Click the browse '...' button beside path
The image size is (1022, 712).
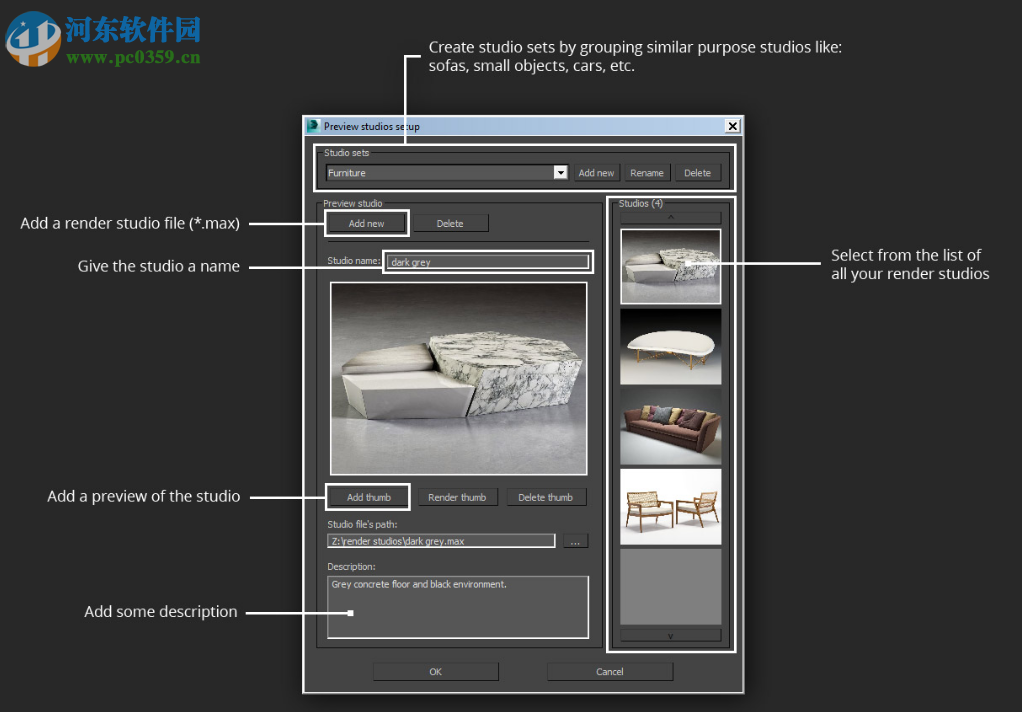pos(575,541)
